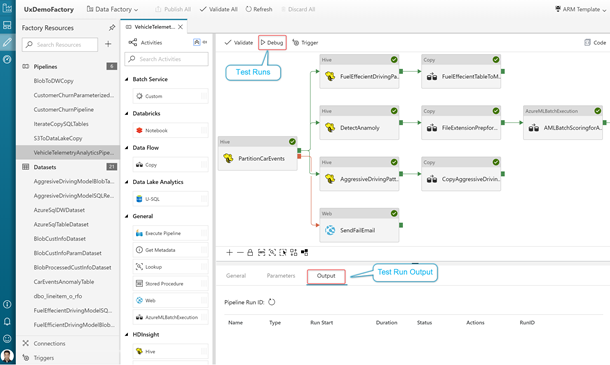Click Refresh in top toolbar

click(x=259, y=9)
